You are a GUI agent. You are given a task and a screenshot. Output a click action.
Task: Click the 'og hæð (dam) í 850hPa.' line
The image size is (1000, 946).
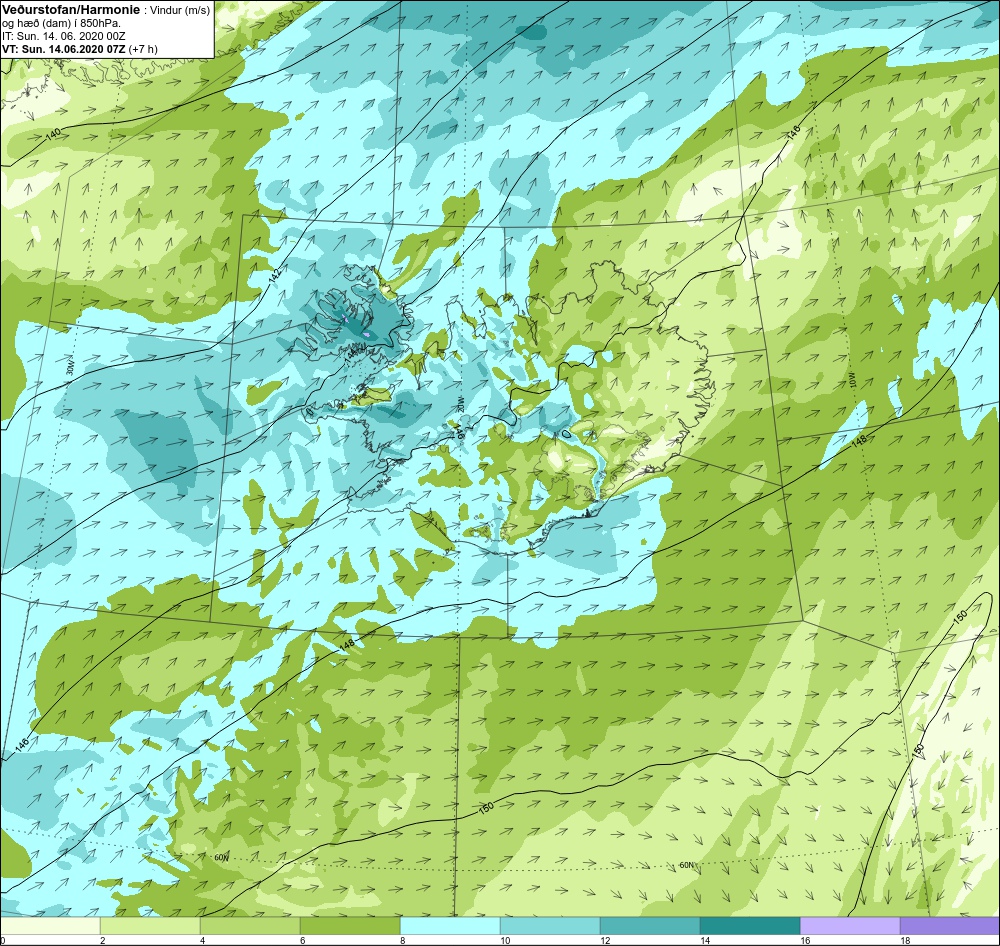[62, 23]
